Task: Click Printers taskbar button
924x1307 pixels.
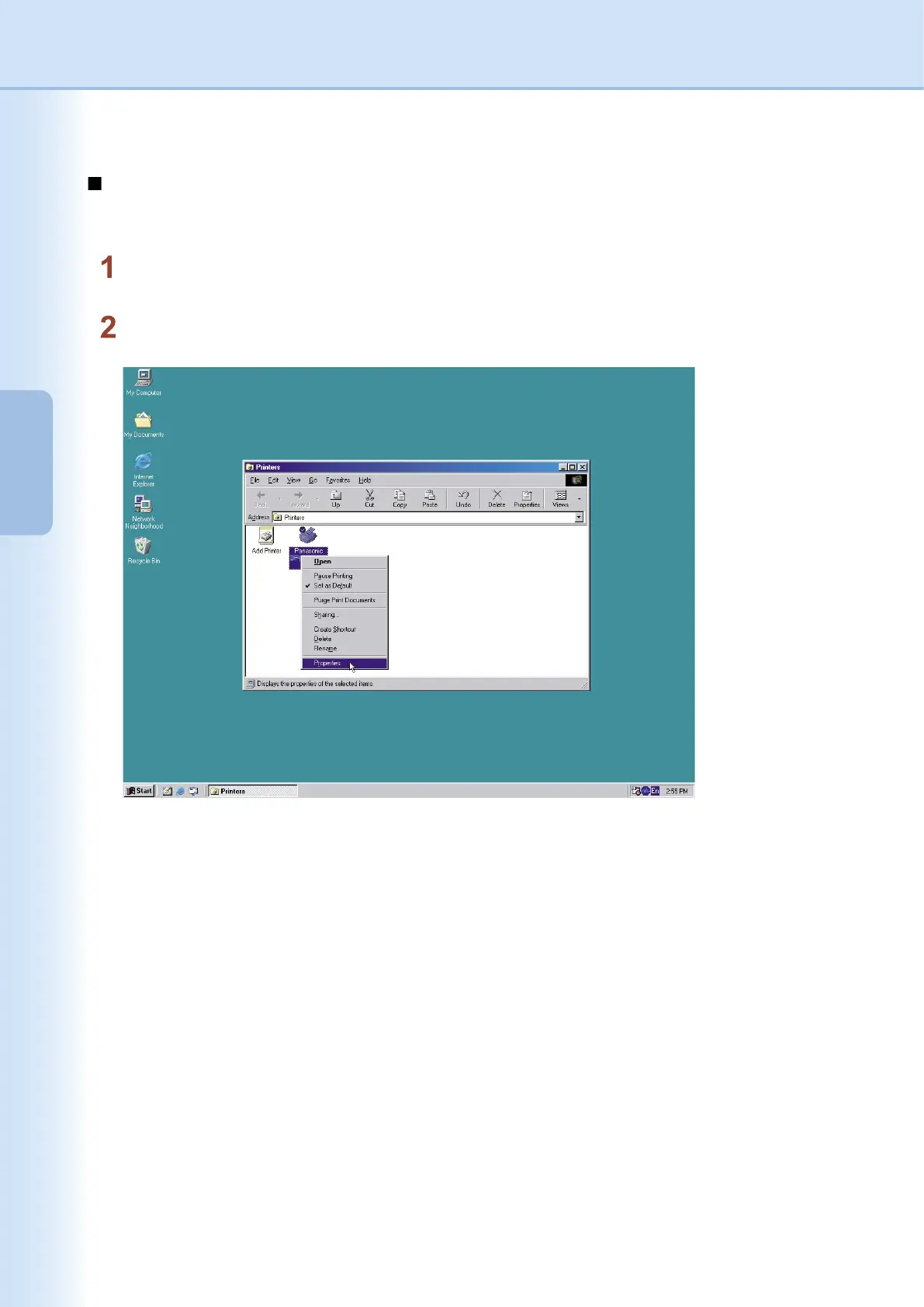Action: 253,791
